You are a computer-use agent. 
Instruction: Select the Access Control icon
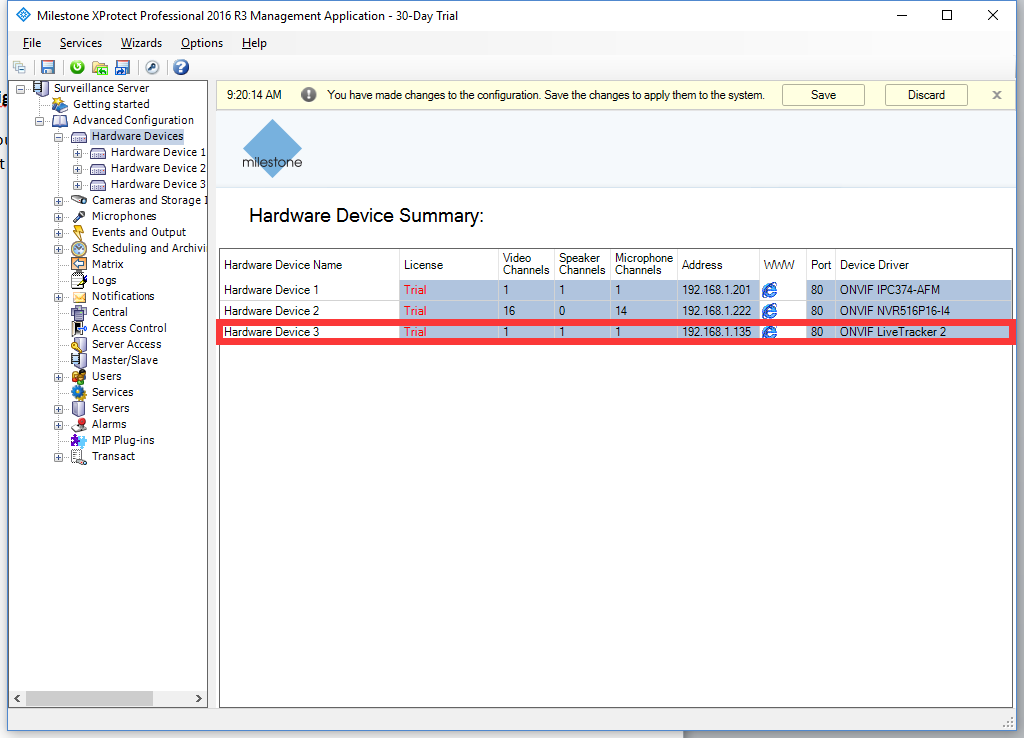pyautogui.click(x=79, y=329)
